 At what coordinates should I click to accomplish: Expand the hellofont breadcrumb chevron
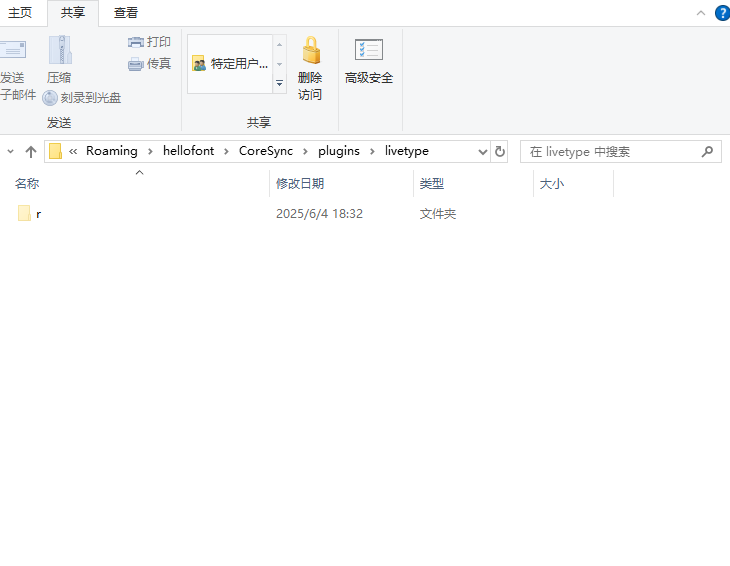226,151
